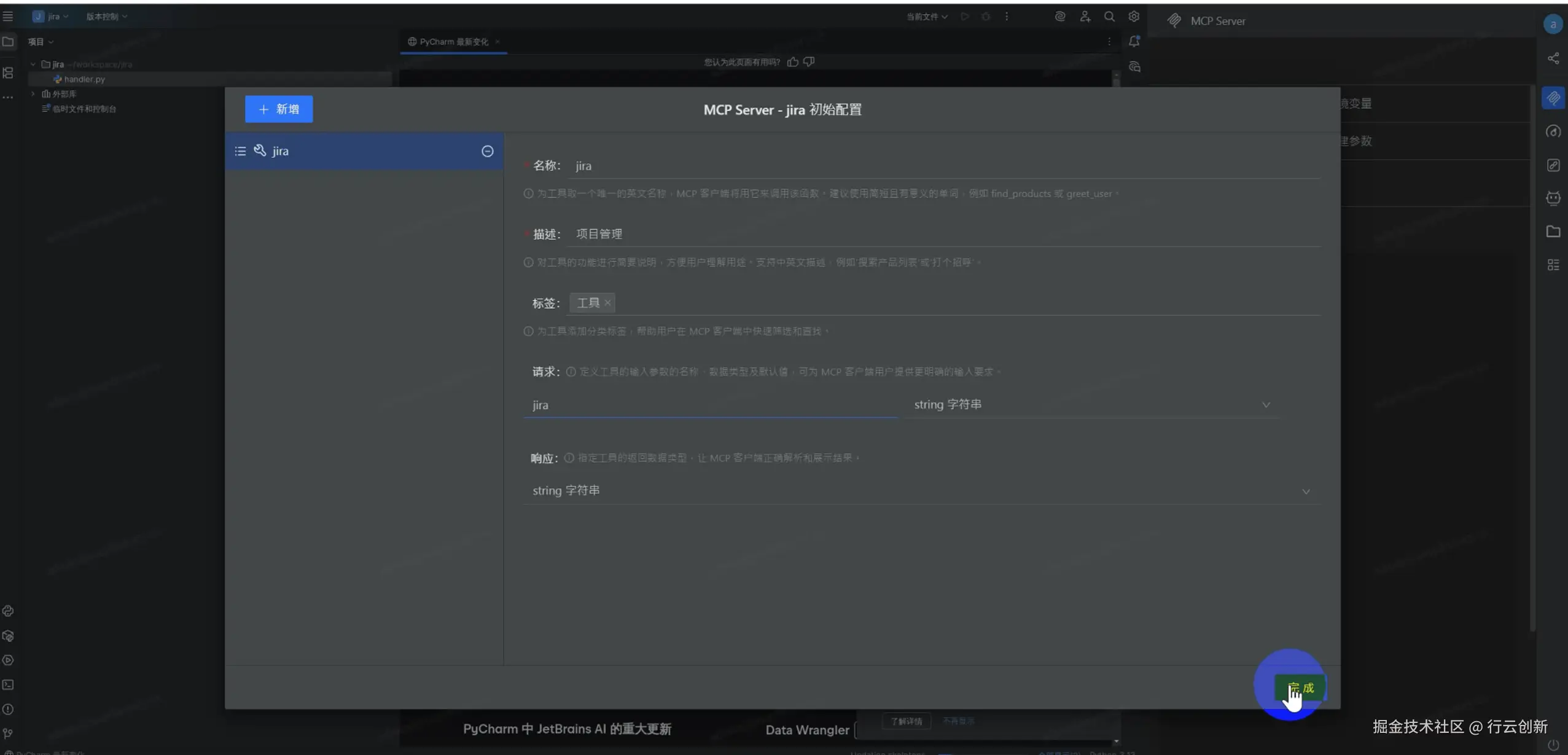Image resolution: width=1568 pixels, height=755 pixels.
Task: Click the blue 新增 add button
Action: click(x=279, y=109)
